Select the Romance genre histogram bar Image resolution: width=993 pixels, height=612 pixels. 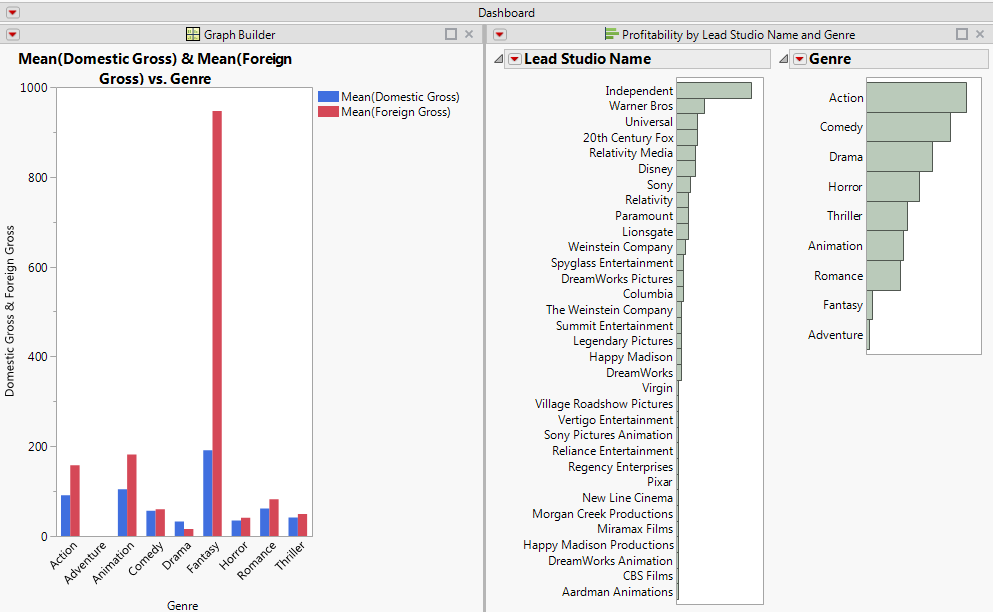click(x=883, y=276)
